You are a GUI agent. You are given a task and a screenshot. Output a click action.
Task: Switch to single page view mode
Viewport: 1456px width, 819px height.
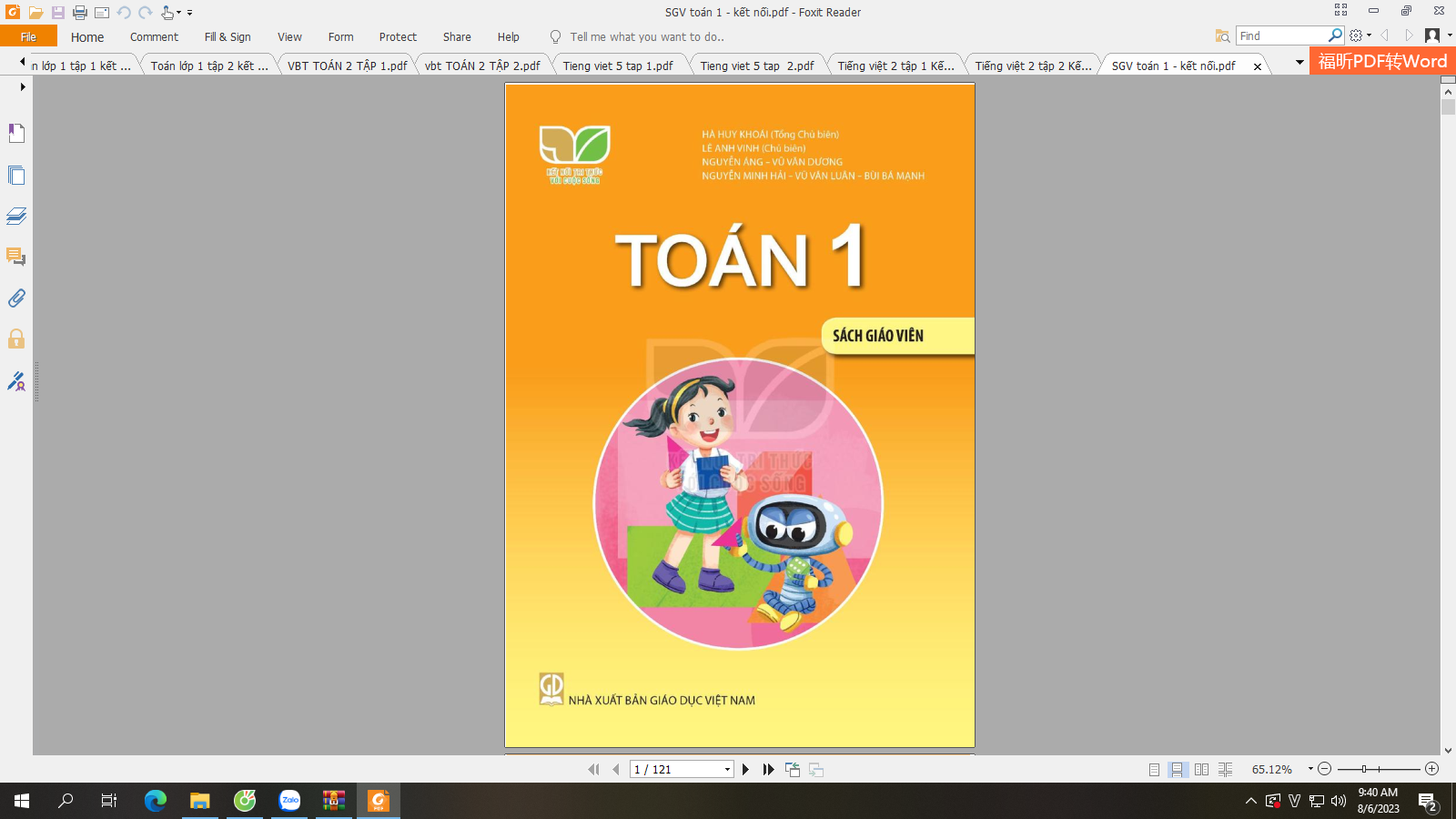click(1154, 770)
